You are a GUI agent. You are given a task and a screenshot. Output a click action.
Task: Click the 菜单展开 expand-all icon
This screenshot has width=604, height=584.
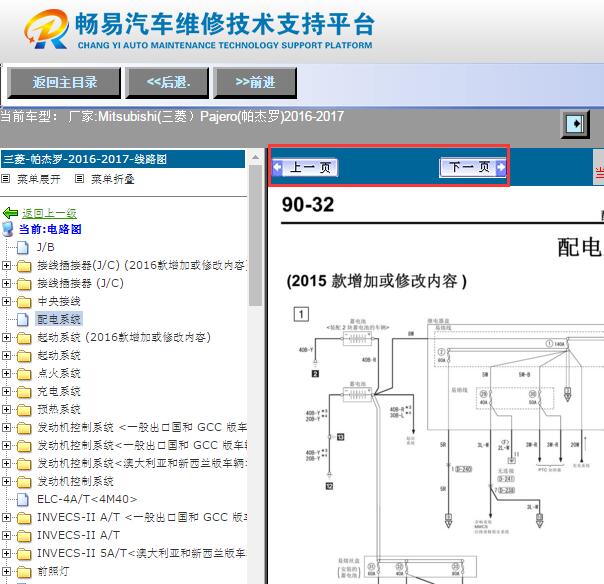(x=5, y=178)
